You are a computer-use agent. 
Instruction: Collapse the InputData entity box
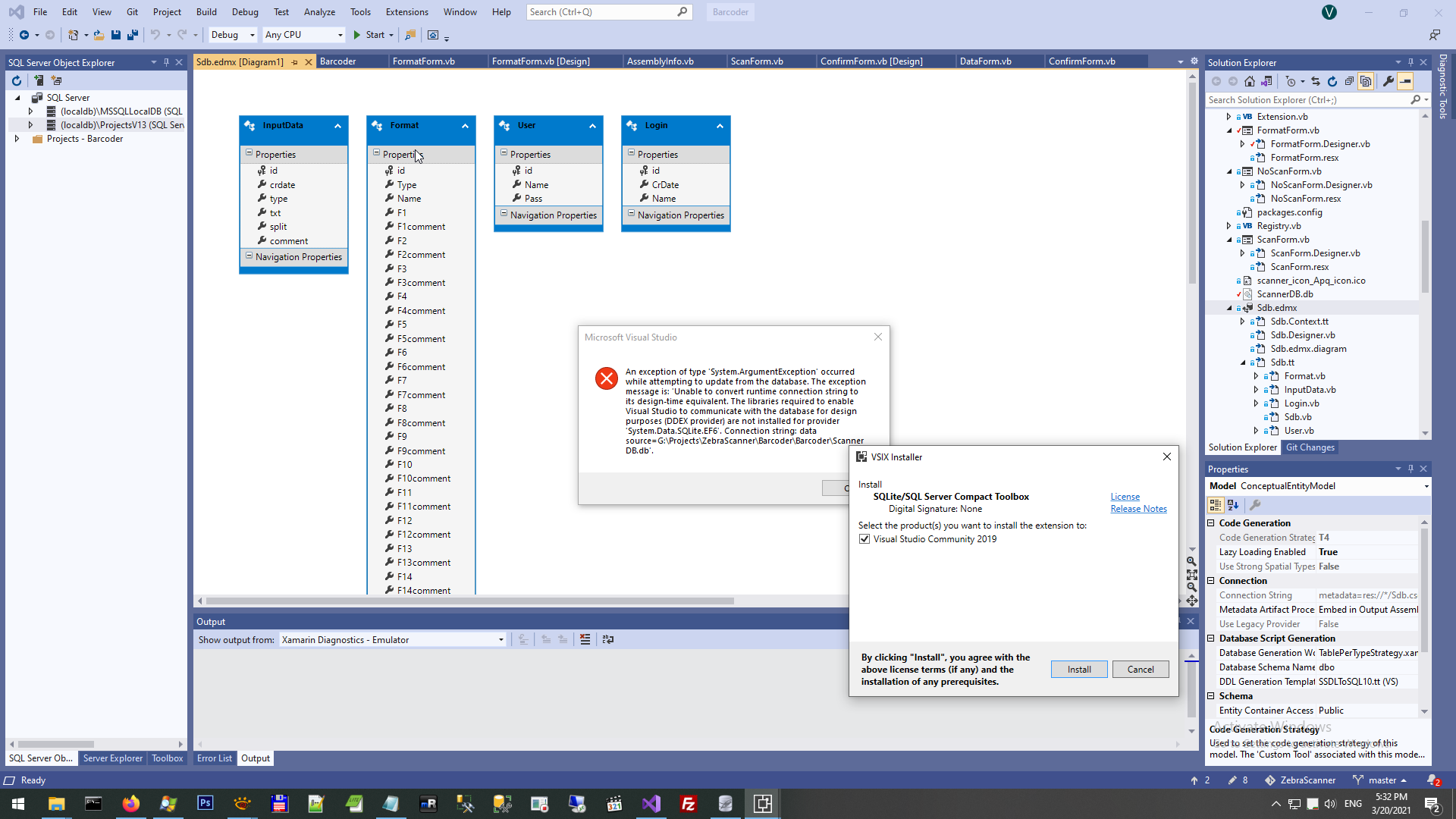click(x=337, y=126)
